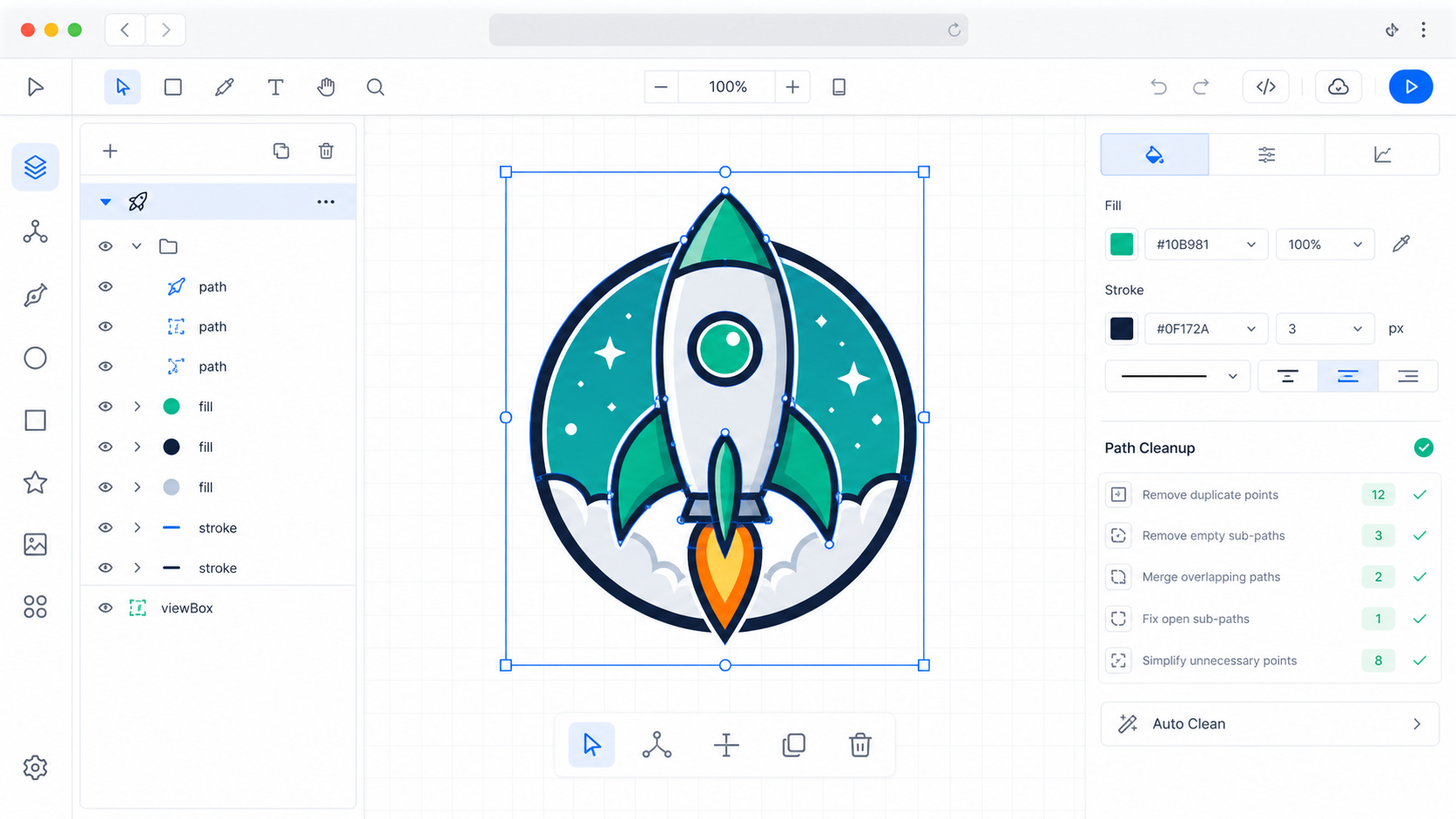
Task: Click the cloud export icon
Action: 1338,87
